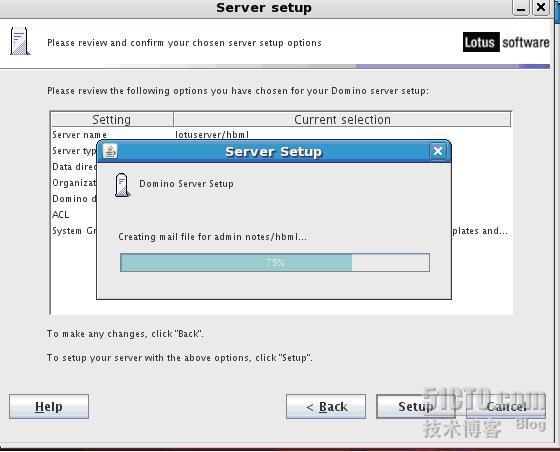Click 'To make any changes' instruction text

[x=125, y=334]
